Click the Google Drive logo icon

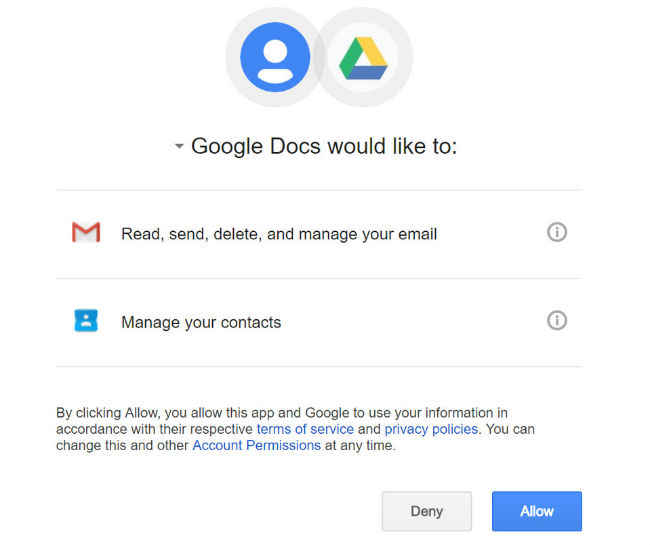(363, 58)
